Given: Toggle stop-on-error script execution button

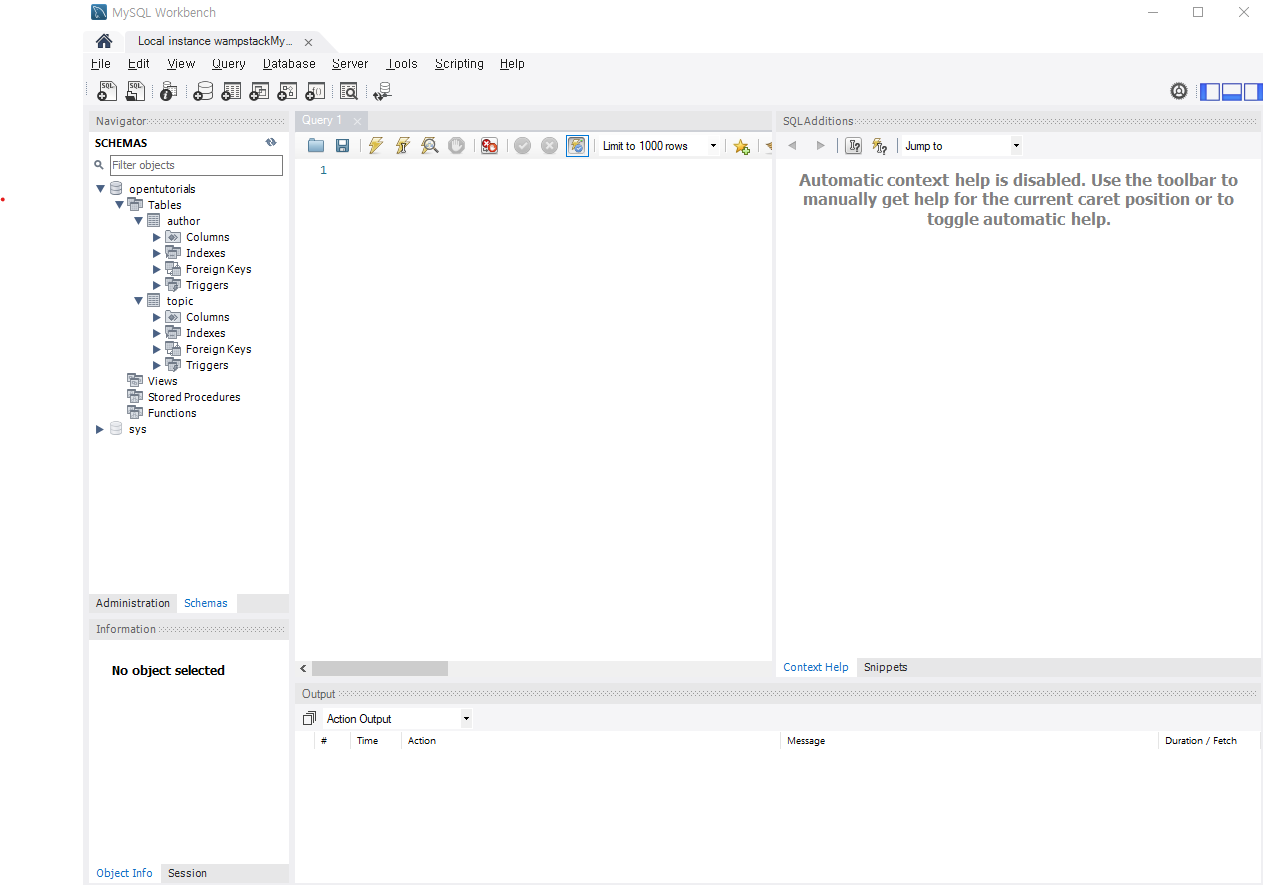Looking at the screenshot, I should (489, 146).
